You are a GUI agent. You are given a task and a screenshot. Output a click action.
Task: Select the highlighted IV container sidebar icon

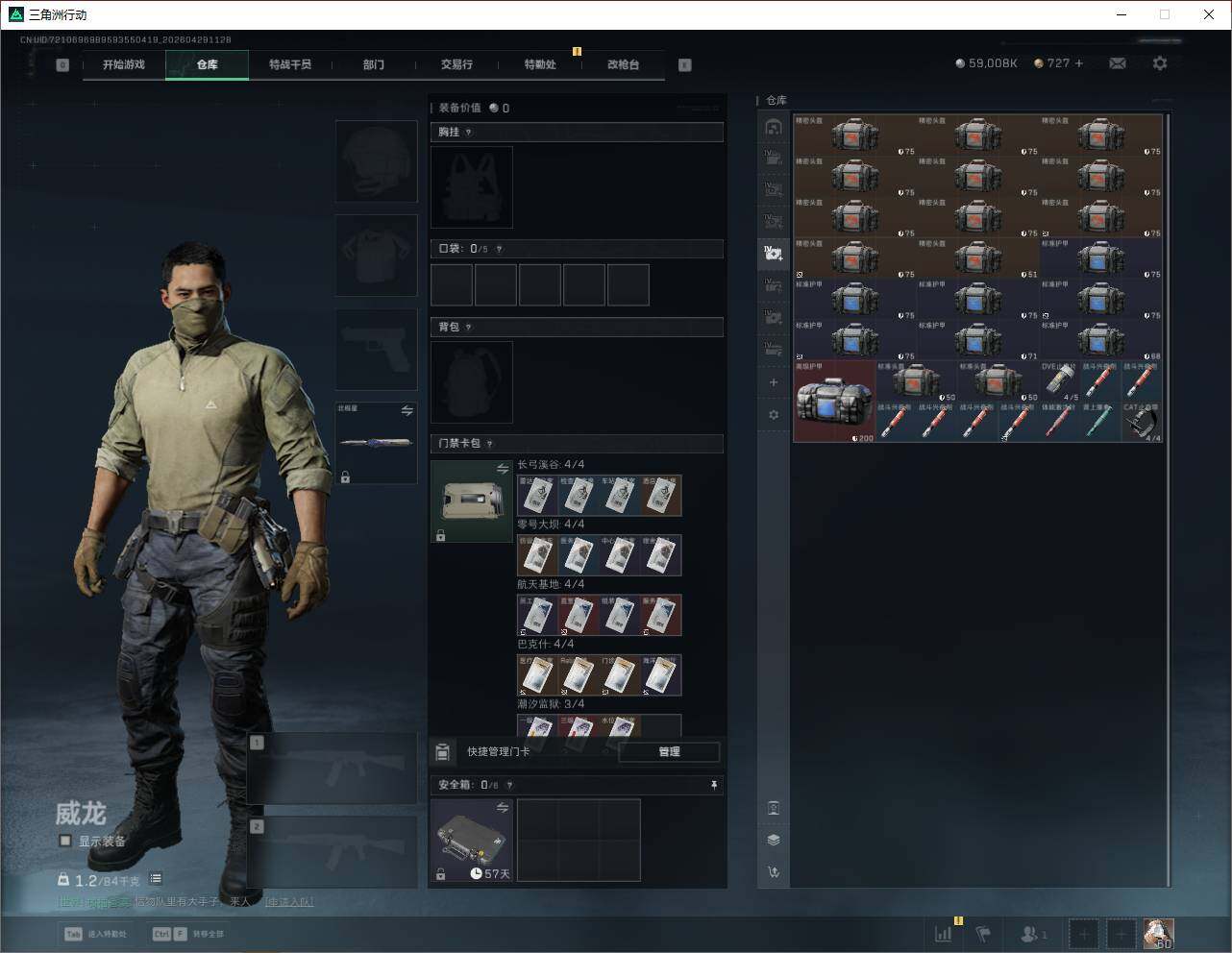point(774,254)
